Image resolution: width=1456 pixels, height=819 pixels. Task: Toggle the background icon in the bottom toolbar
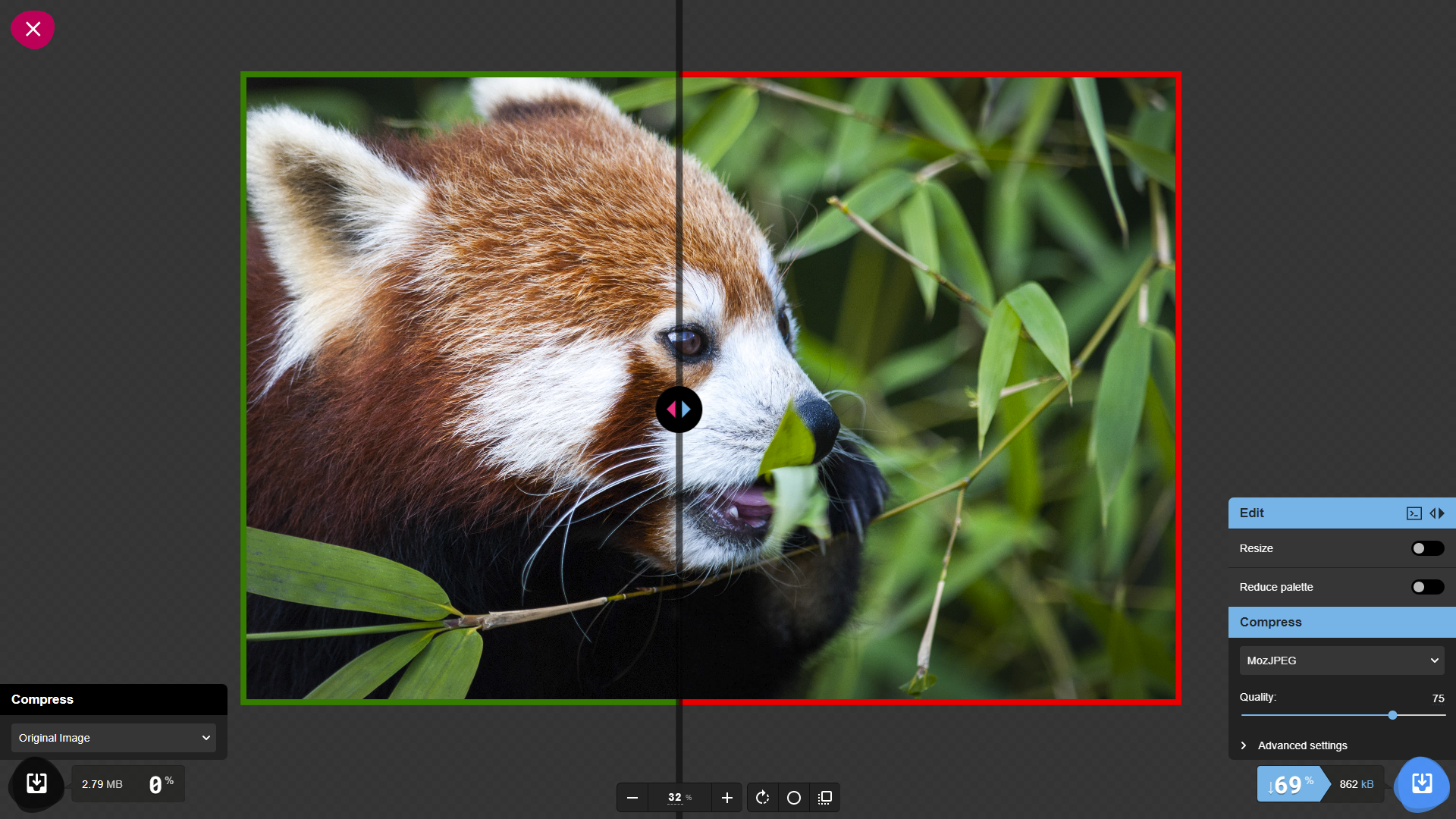coord(825,798)
